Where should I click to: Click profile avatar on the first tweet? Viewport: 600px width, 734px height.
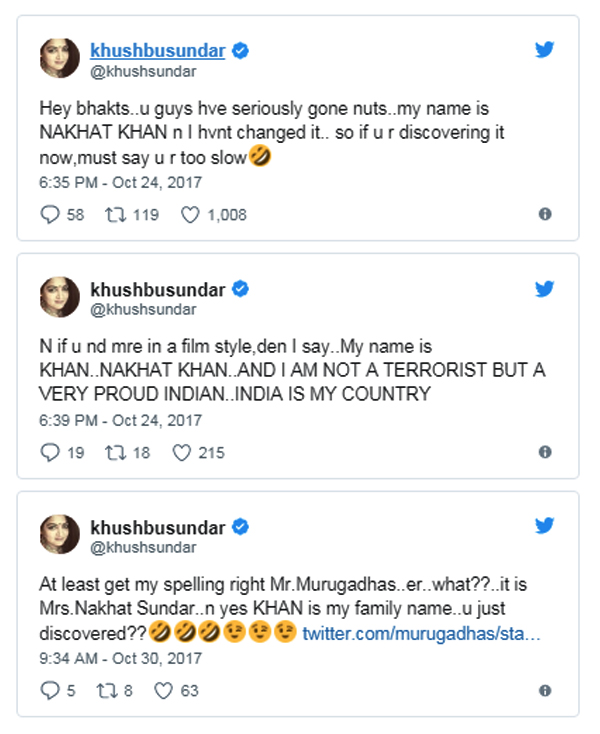pos(59,59)
